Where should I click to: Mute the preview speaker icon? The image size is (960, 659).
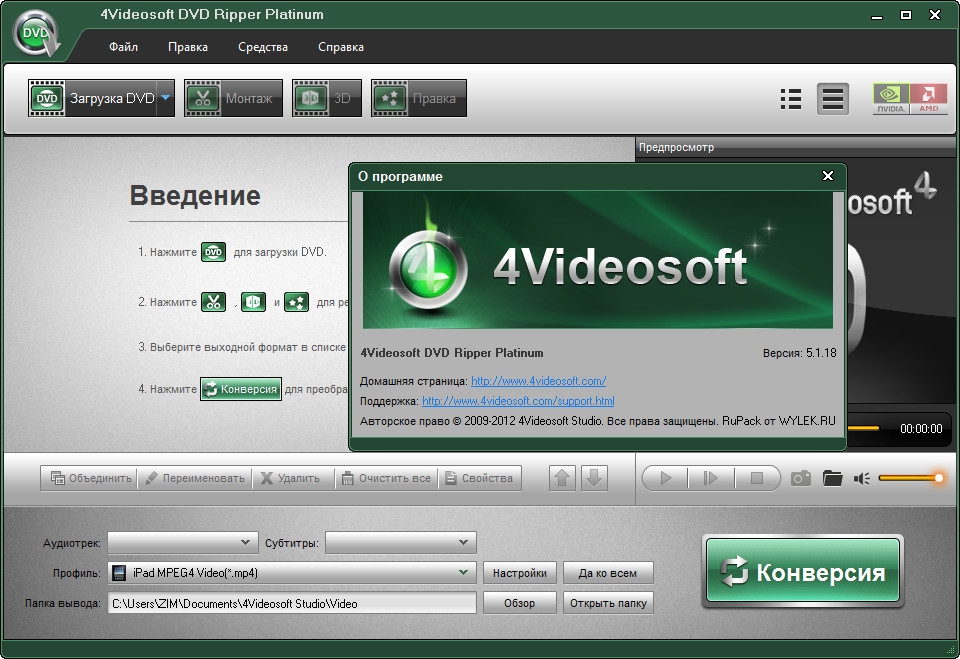862,478
